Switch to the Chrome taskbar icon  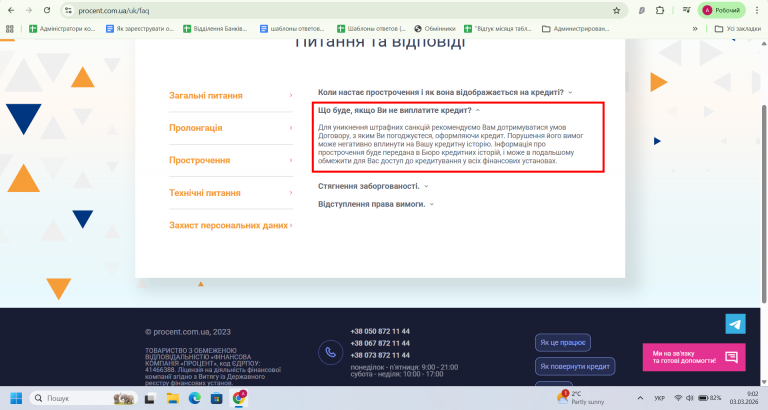239,398
